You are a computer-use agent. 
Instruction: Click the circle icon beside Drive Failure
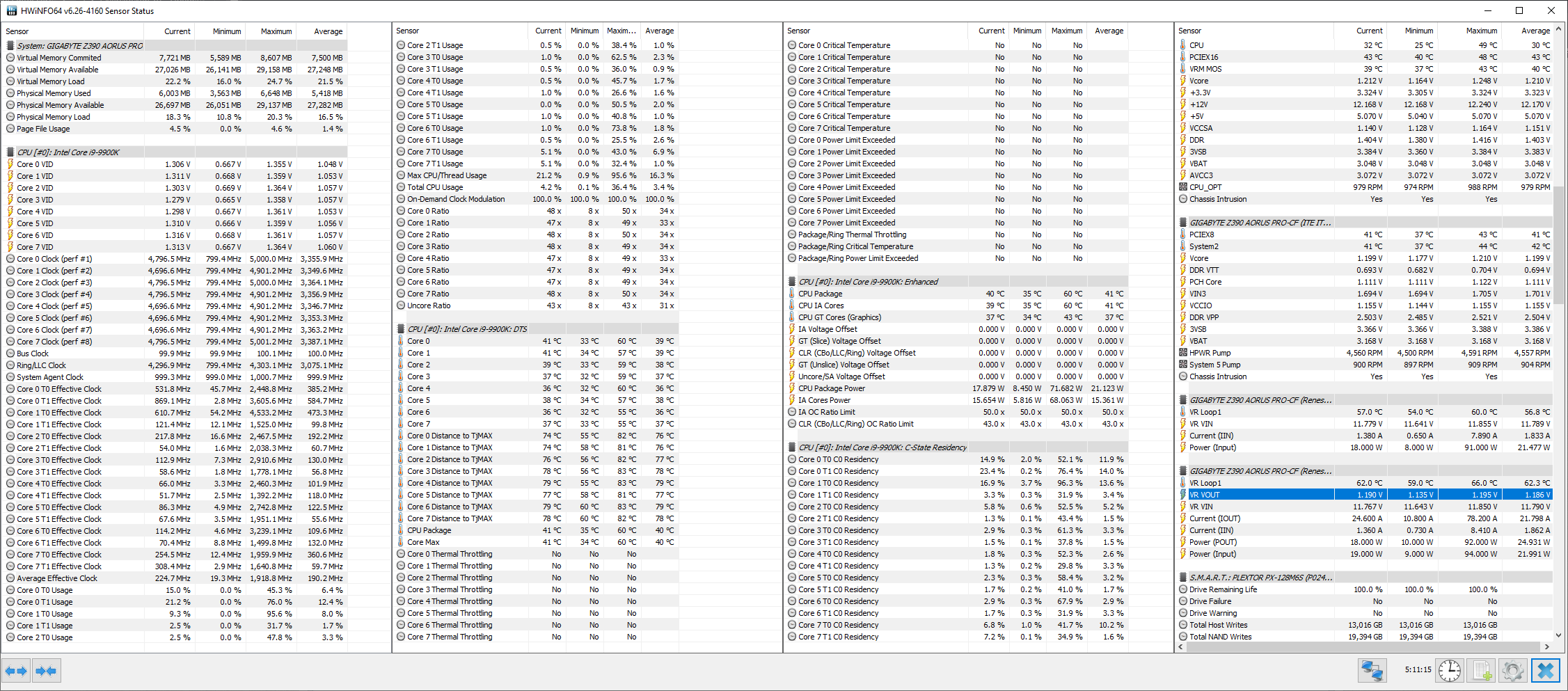point(1183,601)
